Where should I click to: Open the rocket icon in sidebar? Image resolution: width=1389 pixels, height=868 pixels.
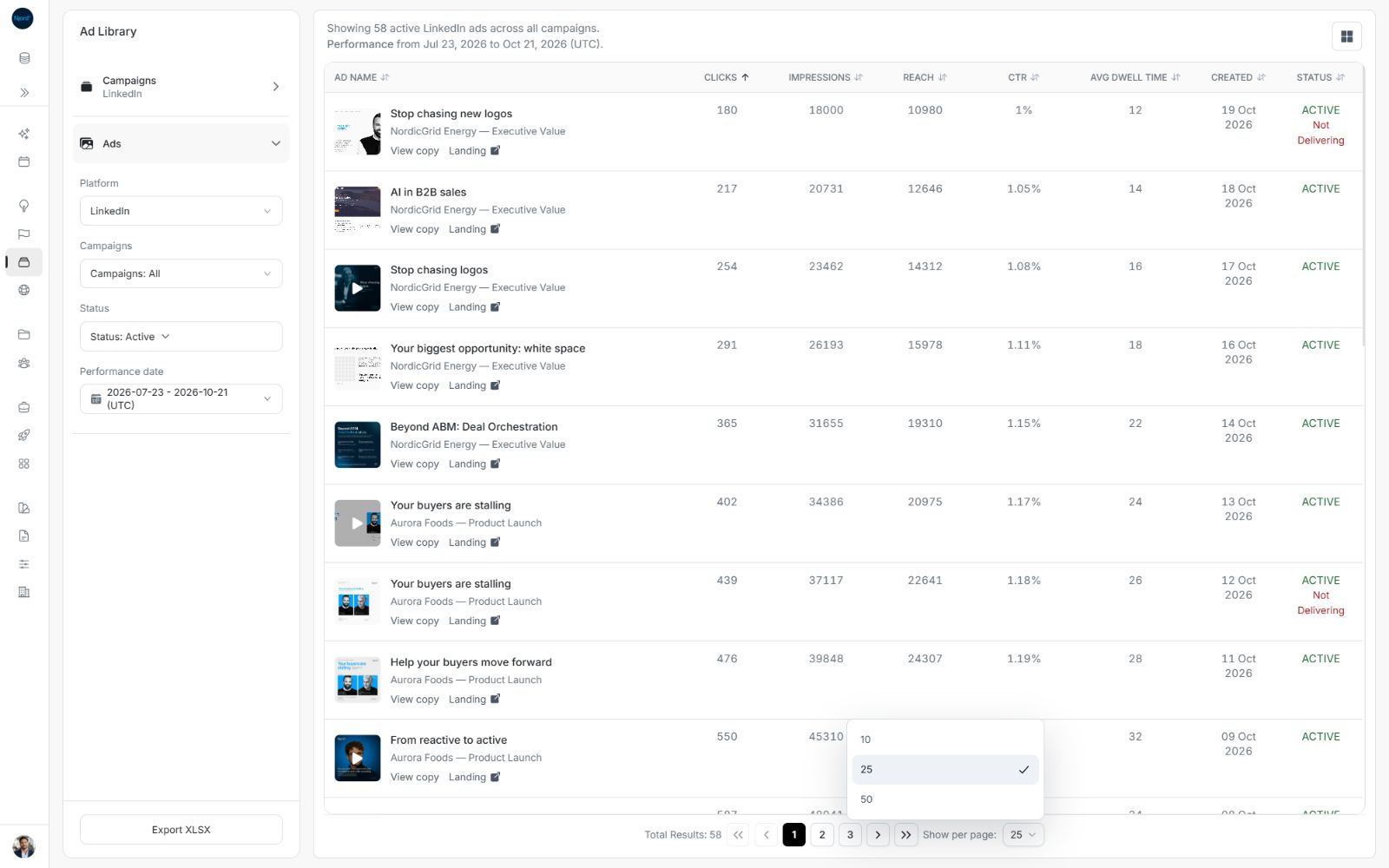tap(24, 435)
